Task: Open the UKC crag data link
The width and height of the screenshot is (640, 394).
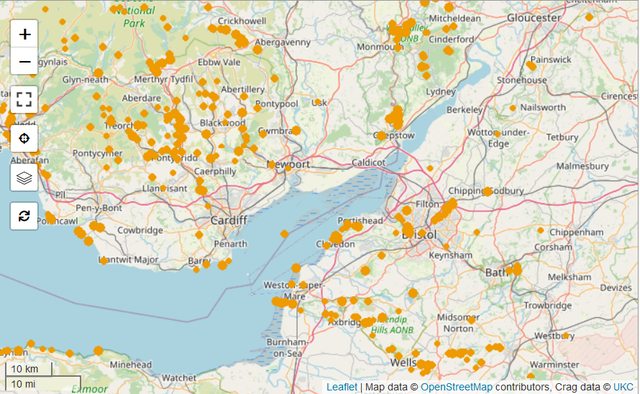Action: coord(623,387)
